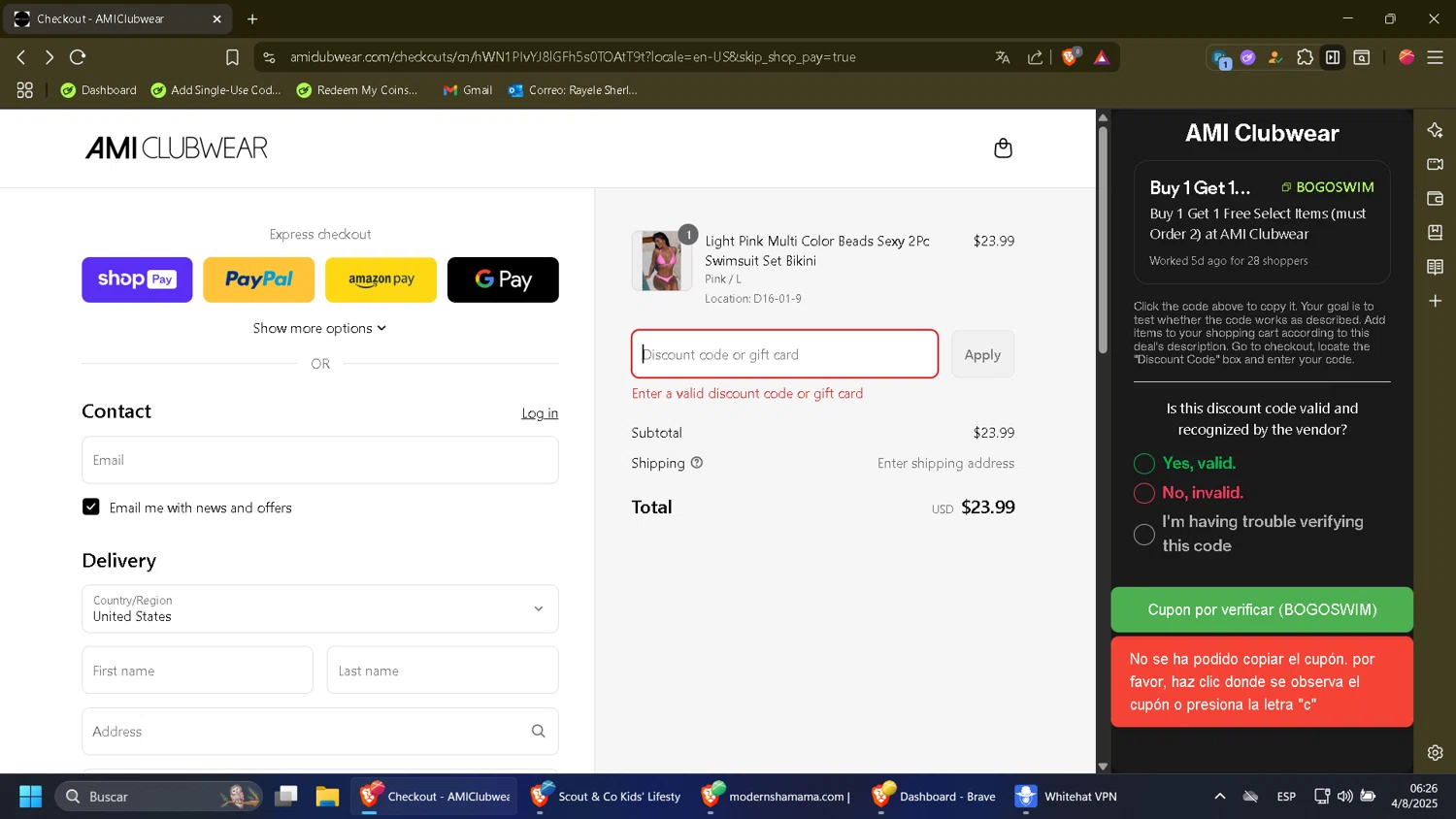Viewport: 1456px width, 819px height.
Task: Click the Windows taskbar search box
Action: [159, 797]
